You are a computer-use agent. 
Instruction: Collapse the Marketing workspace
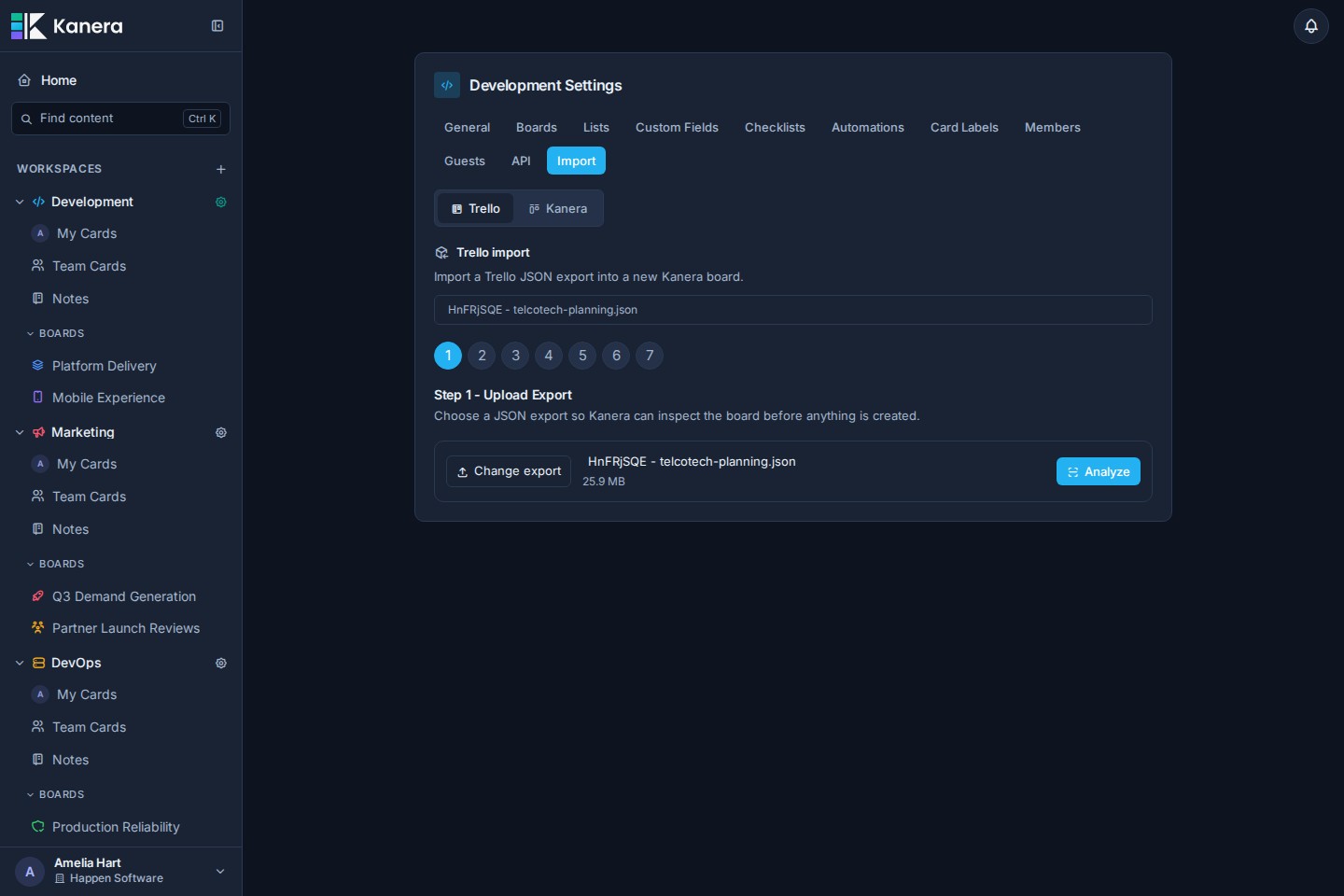click(x=20, y=432)
